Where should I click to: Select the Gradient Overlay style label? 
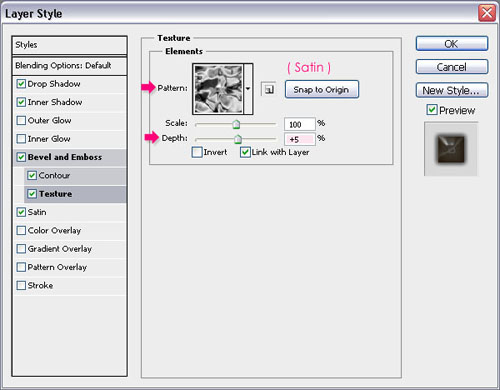click(x=60, y=249)
